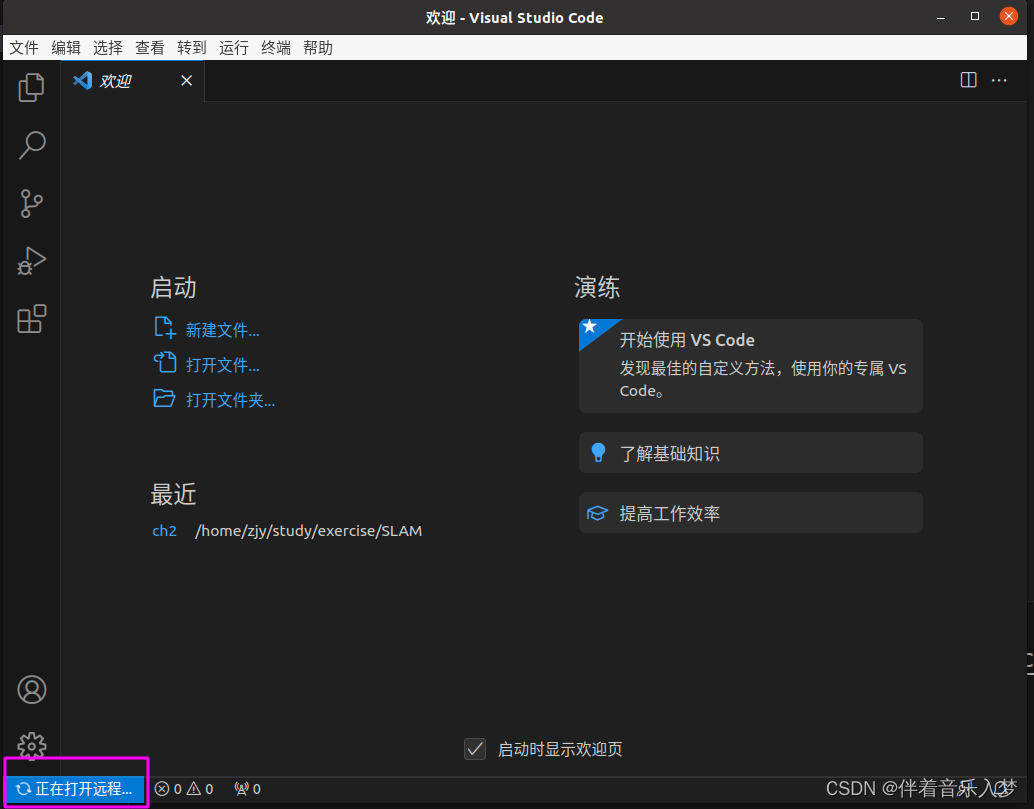
Task: Open the Source Control panel icon
Action: [31, 204]
